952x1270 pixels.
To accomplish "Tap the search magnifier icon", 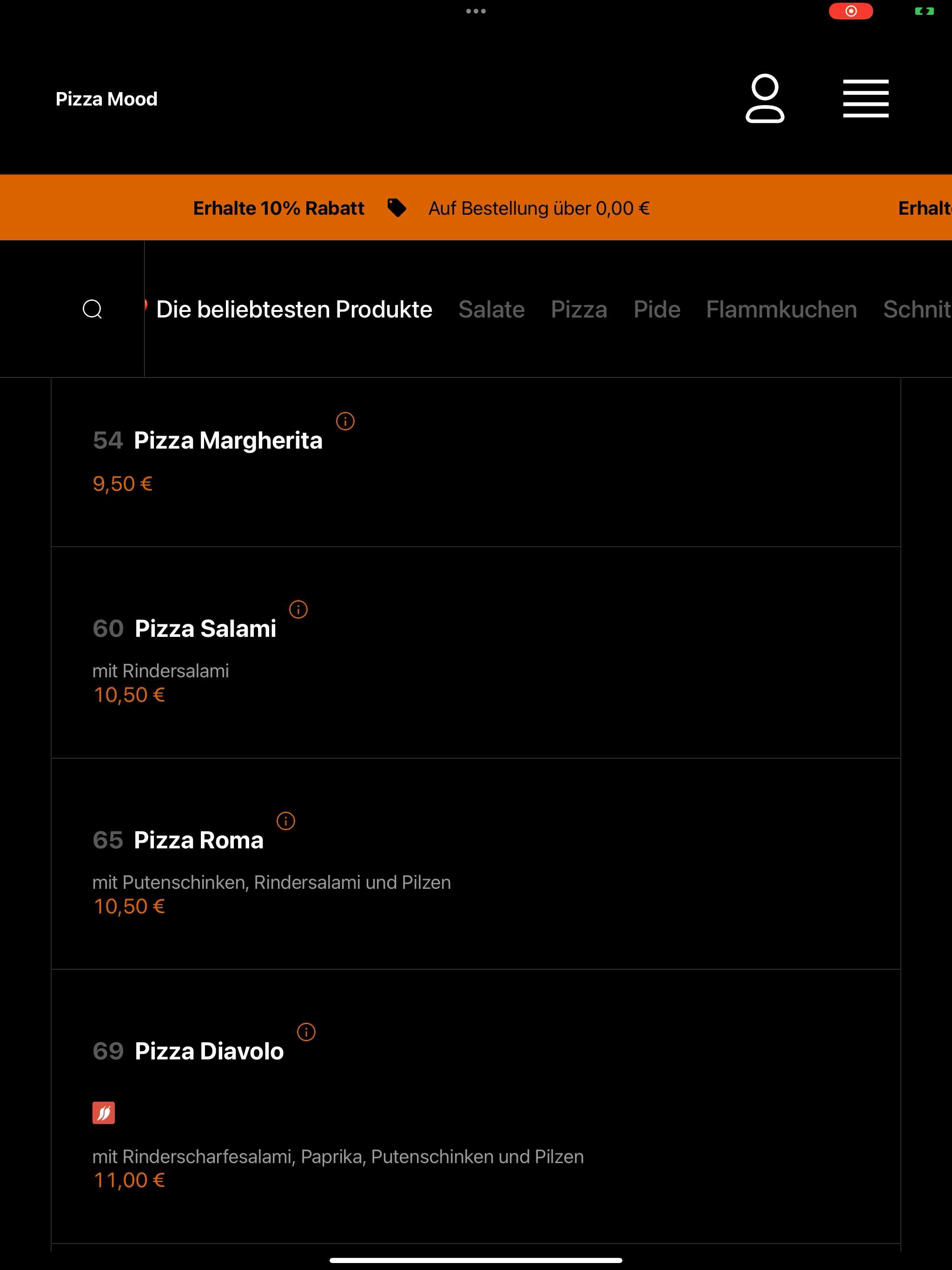I will click(93, 309).
